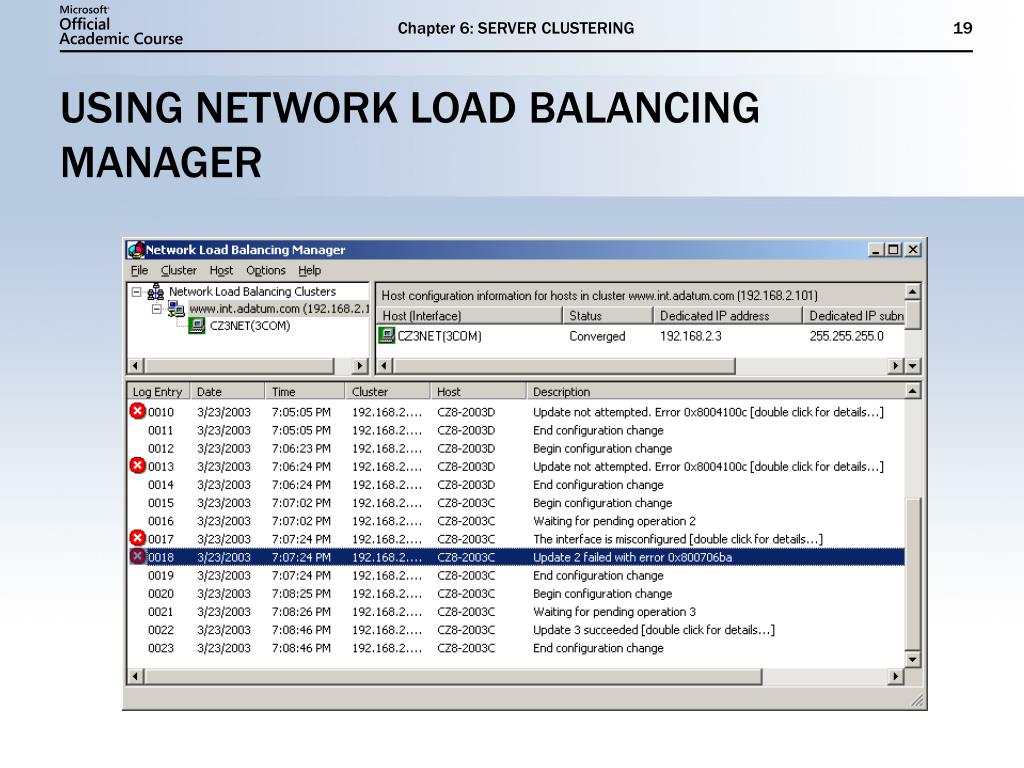This screenshot has height=768, width=1024.
Task: Open the Help menu
Action: coord(310,270)
